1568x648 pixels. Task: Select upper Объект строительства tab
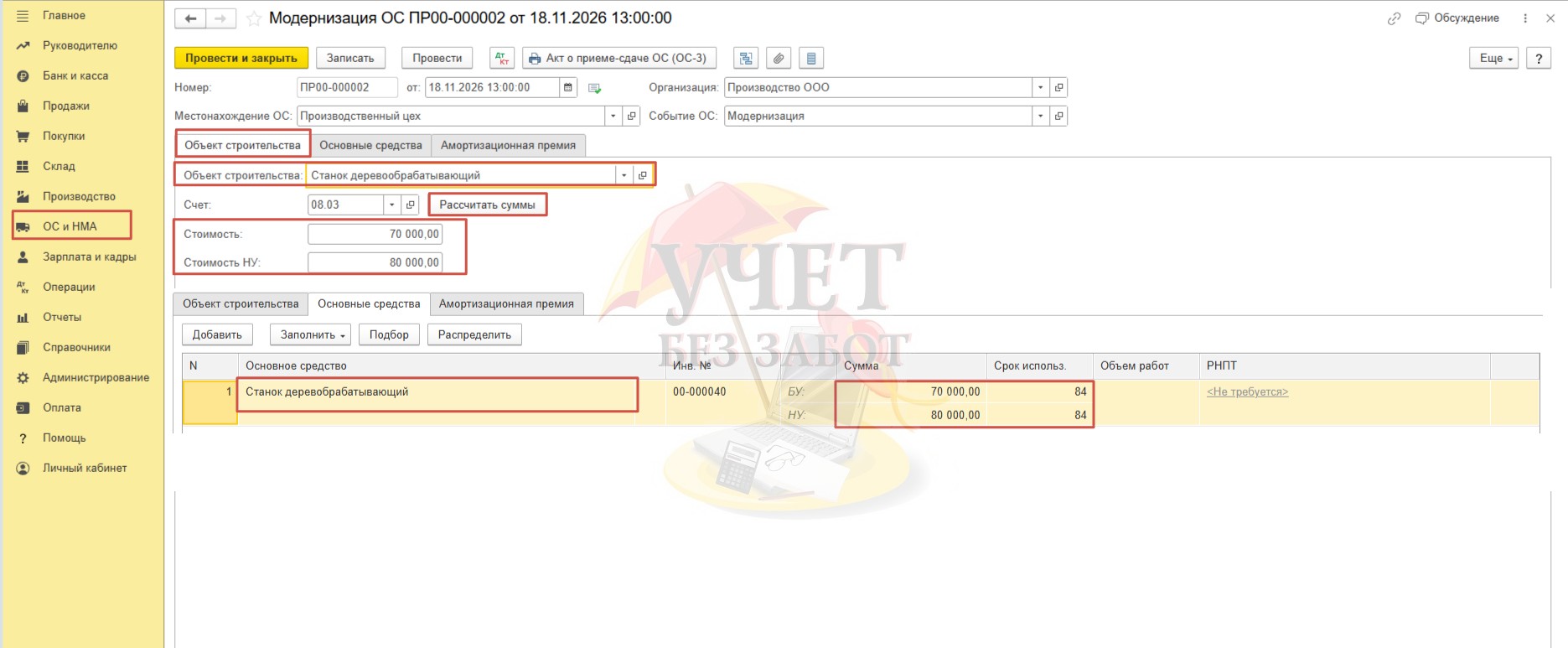(x=242, y=145)
